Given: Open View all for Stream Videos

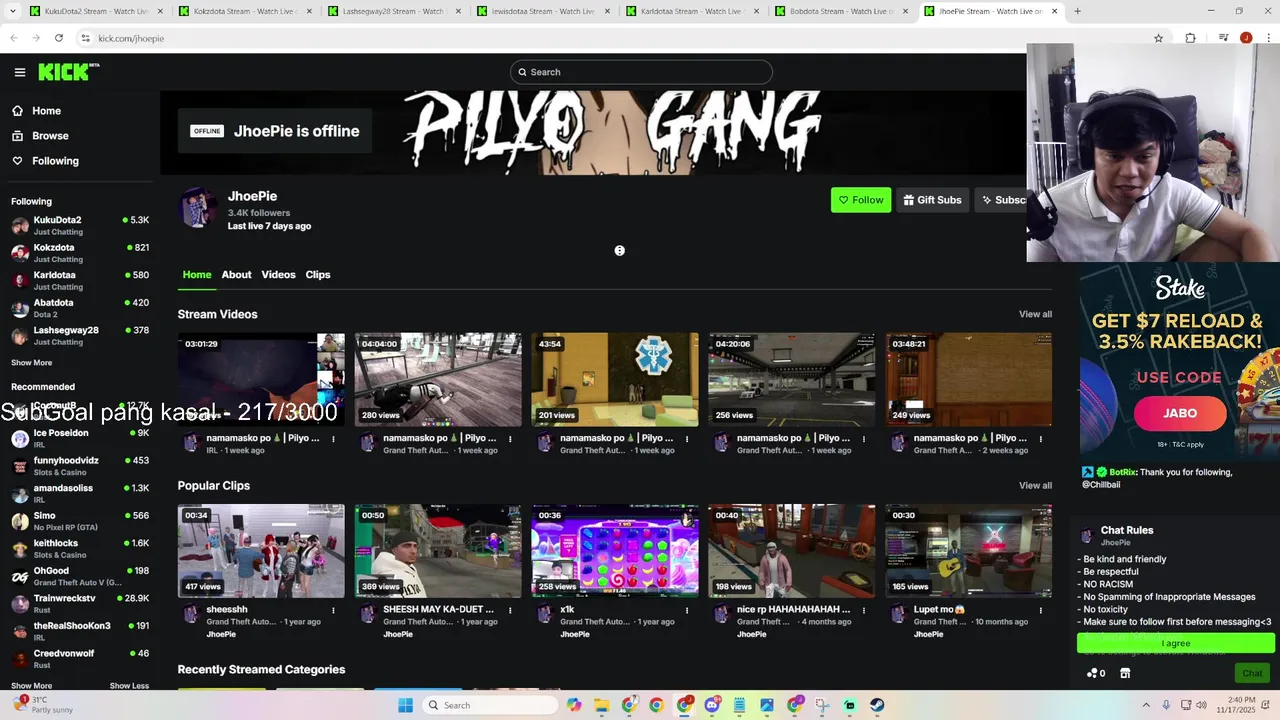Looking at the screenshot, I should (1035, 314).
